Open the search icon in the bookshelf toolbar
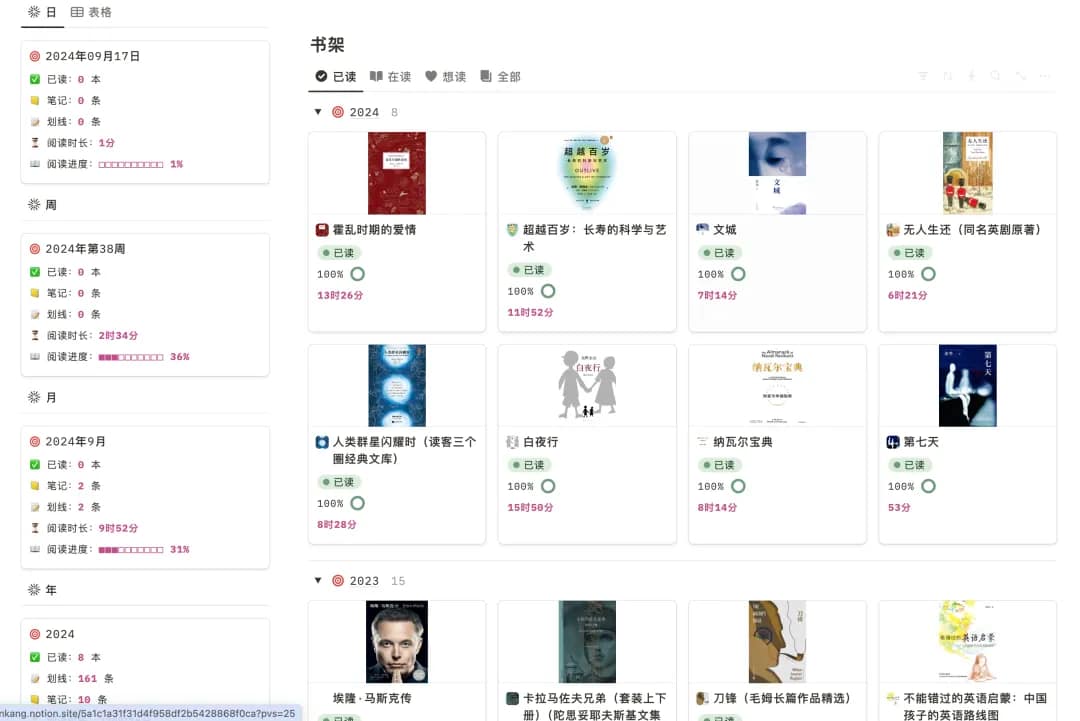The height and width of the screenshot is (721, 1080). (x=995, y=76)
